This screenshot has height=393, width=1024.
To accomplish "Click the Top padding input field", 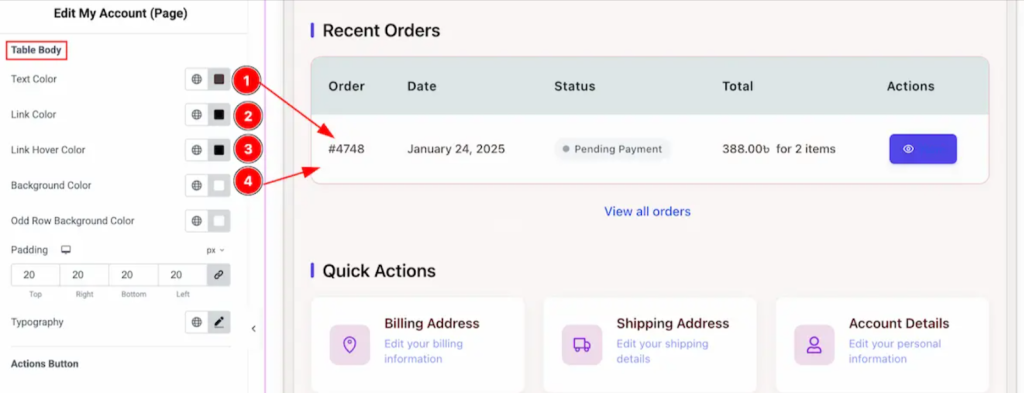I will pos(35,275).
